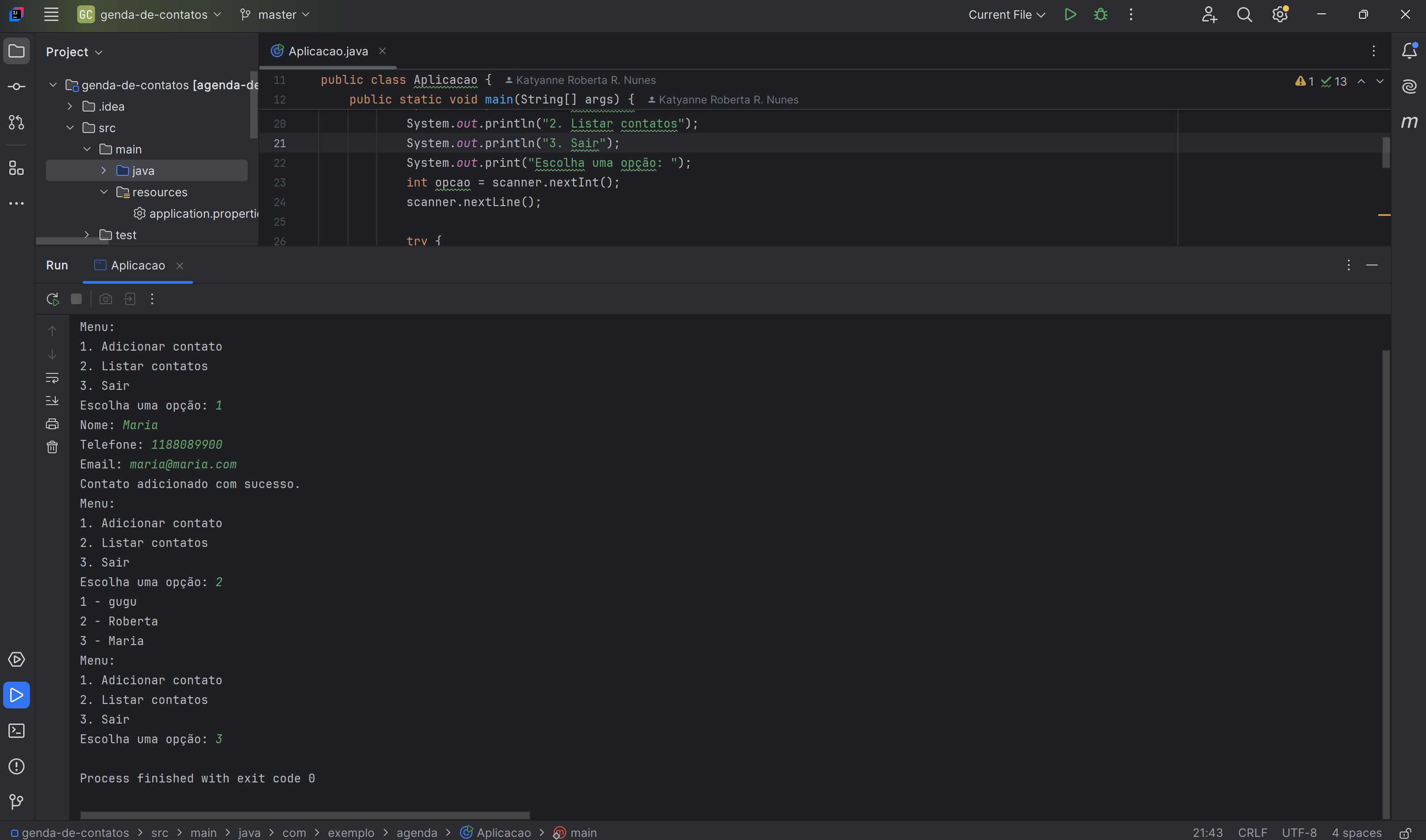Image resolution: width=1426 pixels, height=840 pixels.
Task: Expand the test folder
Action: tap(87, 235)
